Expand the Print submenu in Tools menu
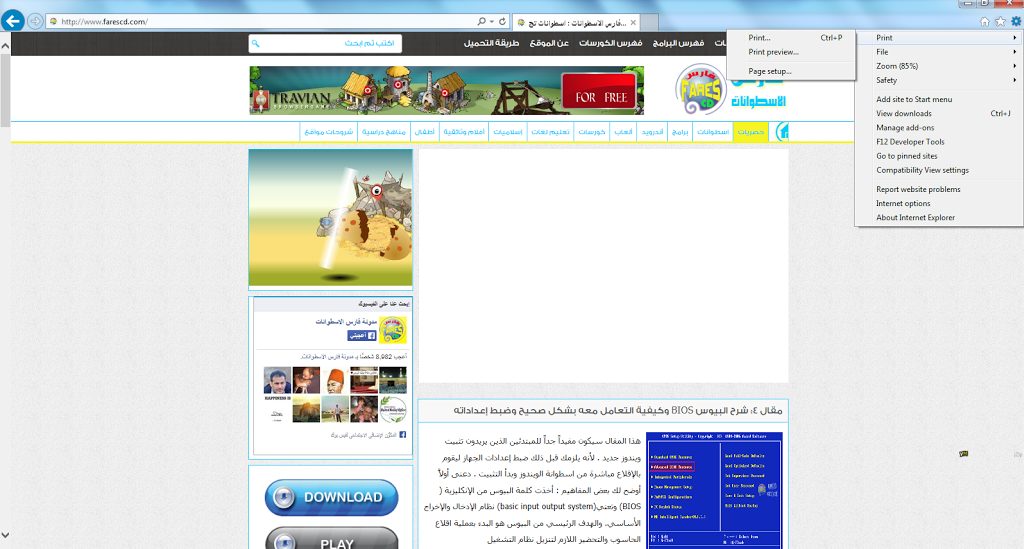Image resolution: width=1024 pixels, height=549 pixels. point(939,38)
